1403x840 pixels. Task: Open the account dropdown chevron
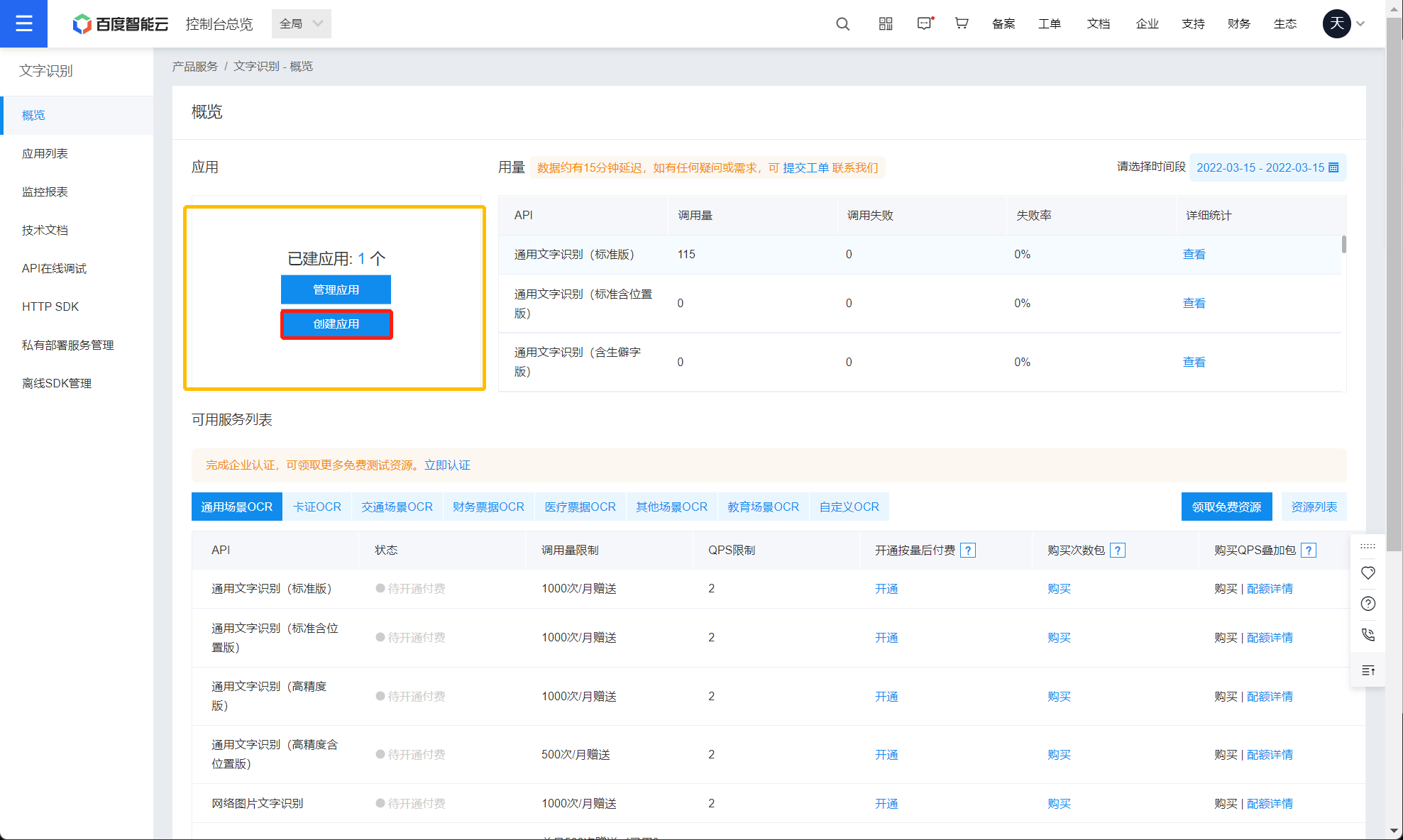click(1360, 23)
